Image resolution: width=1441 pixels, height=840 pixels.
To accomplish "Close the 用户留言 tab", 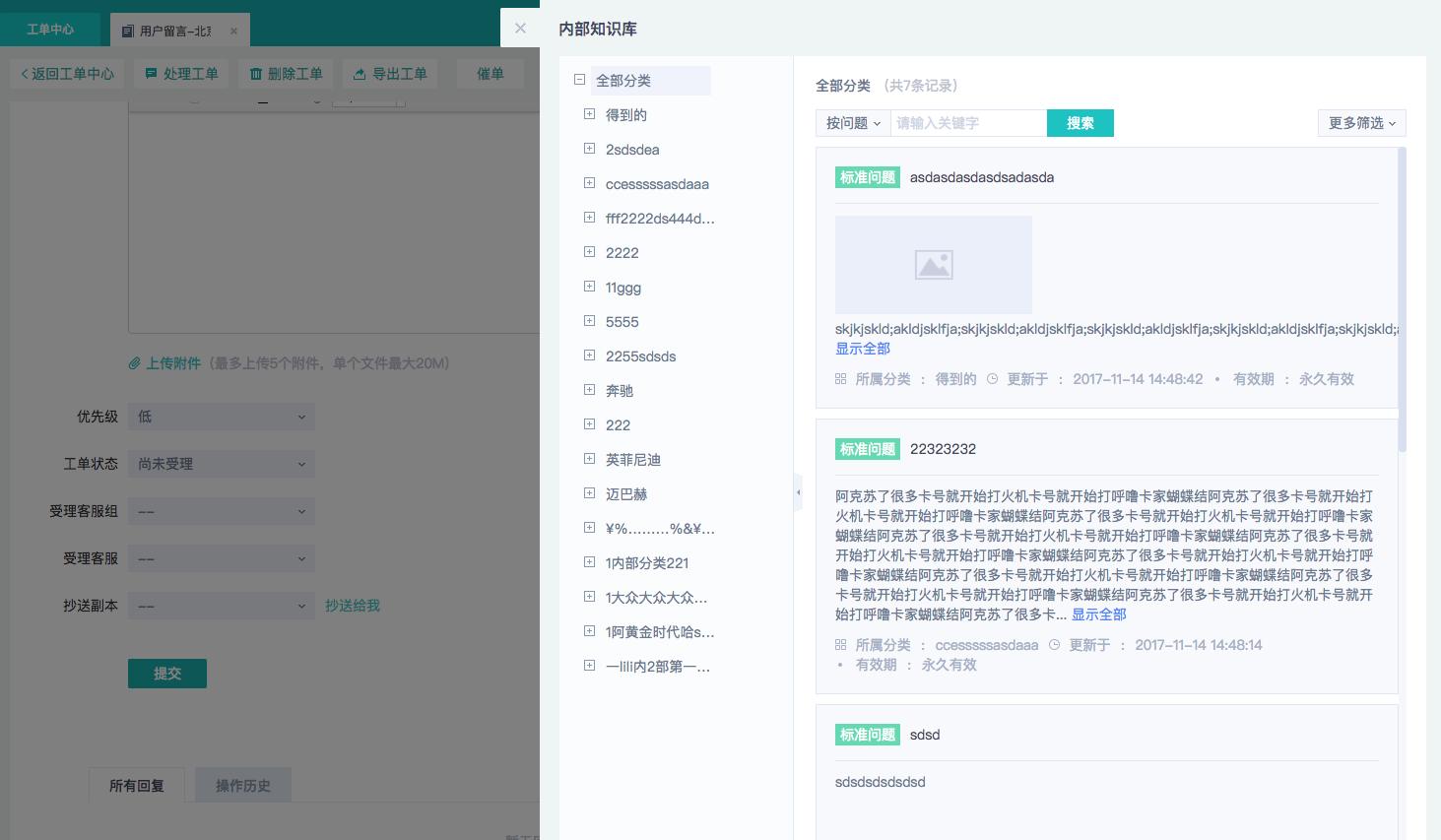I will (x=233, y=31).
